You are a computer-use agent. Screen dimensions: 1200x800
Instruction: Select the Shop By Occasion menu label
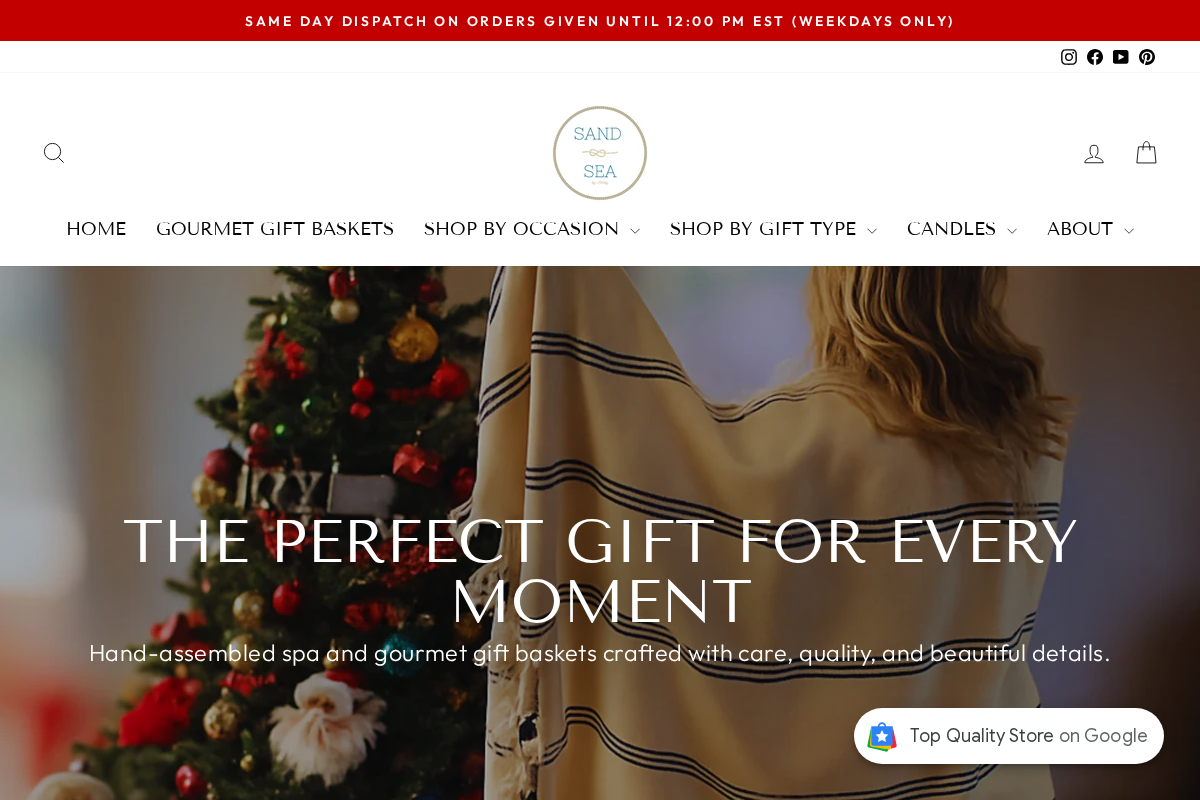[x=521, y=230]
